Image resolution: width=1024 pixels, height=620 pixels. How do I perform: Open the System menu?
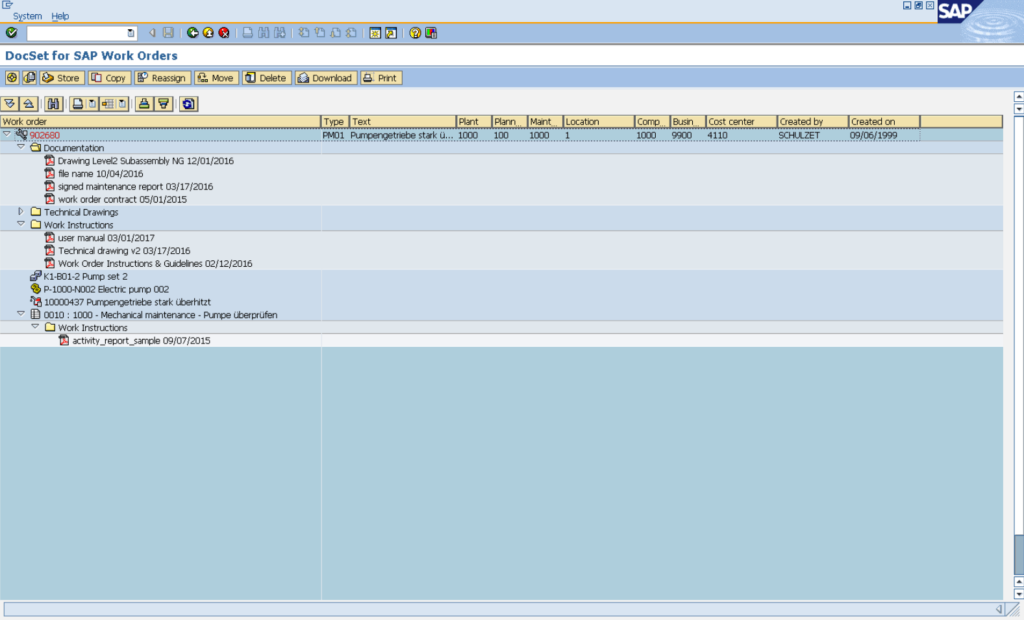(x=27, y=16)
